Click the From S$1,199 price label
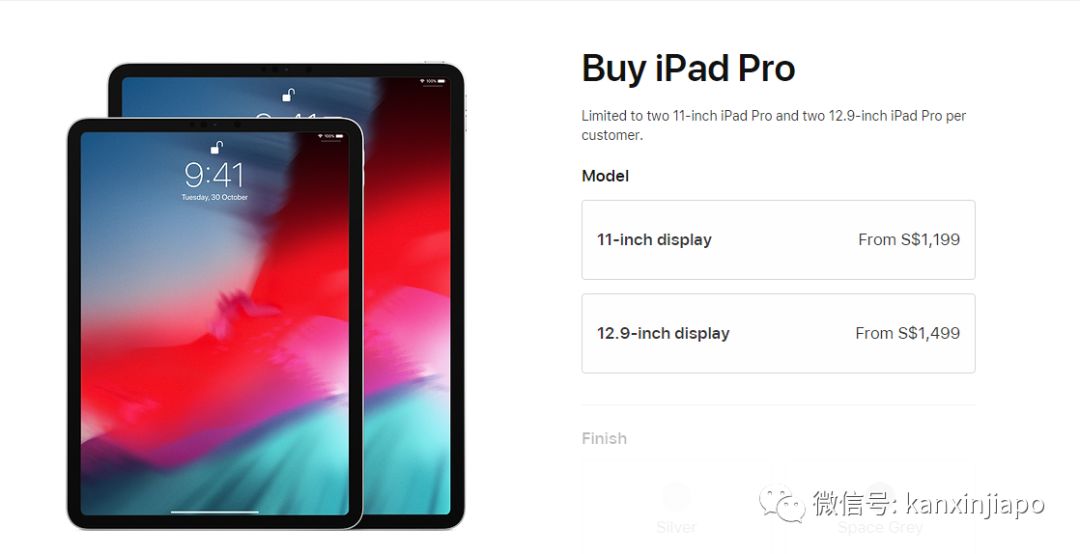This screenshot has width=1080, height=554. [x=908, y=240]
